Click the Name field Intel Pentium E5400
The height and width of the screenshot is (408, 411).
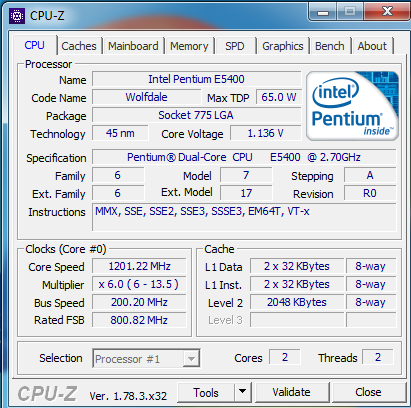tap(197, 79)
